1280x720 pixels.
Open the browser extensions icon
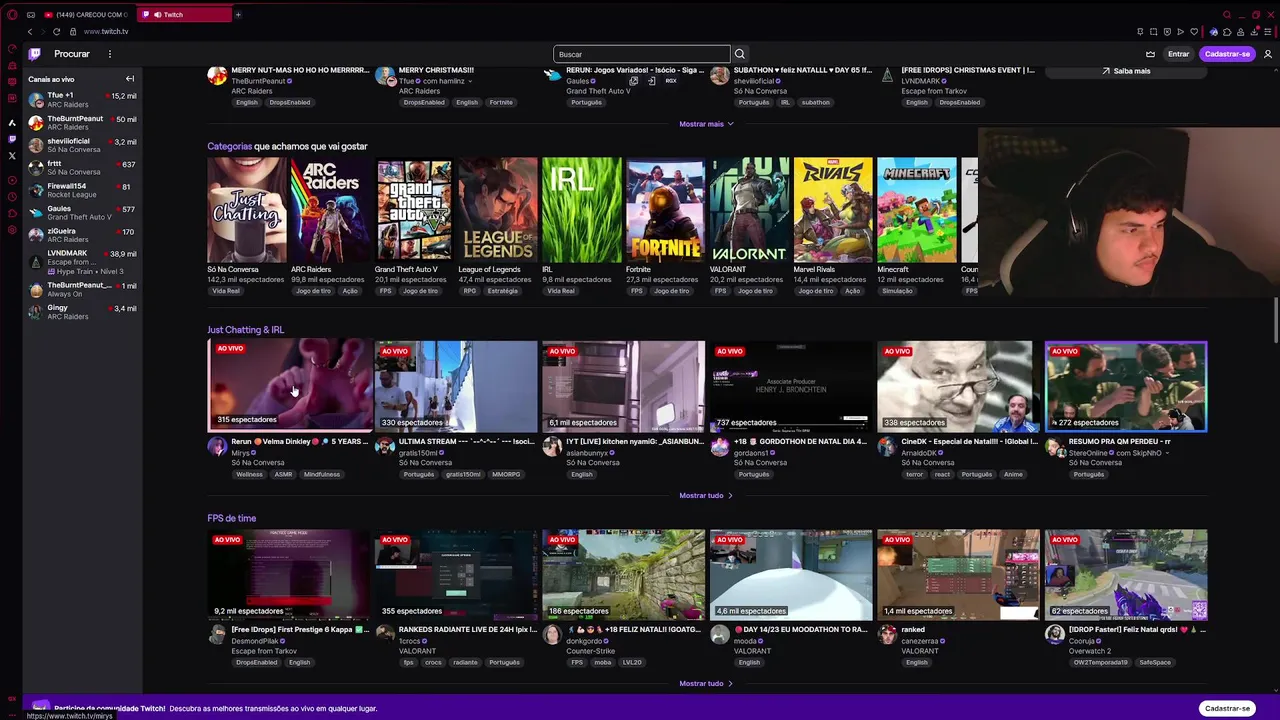click(x=1227, y=32)
